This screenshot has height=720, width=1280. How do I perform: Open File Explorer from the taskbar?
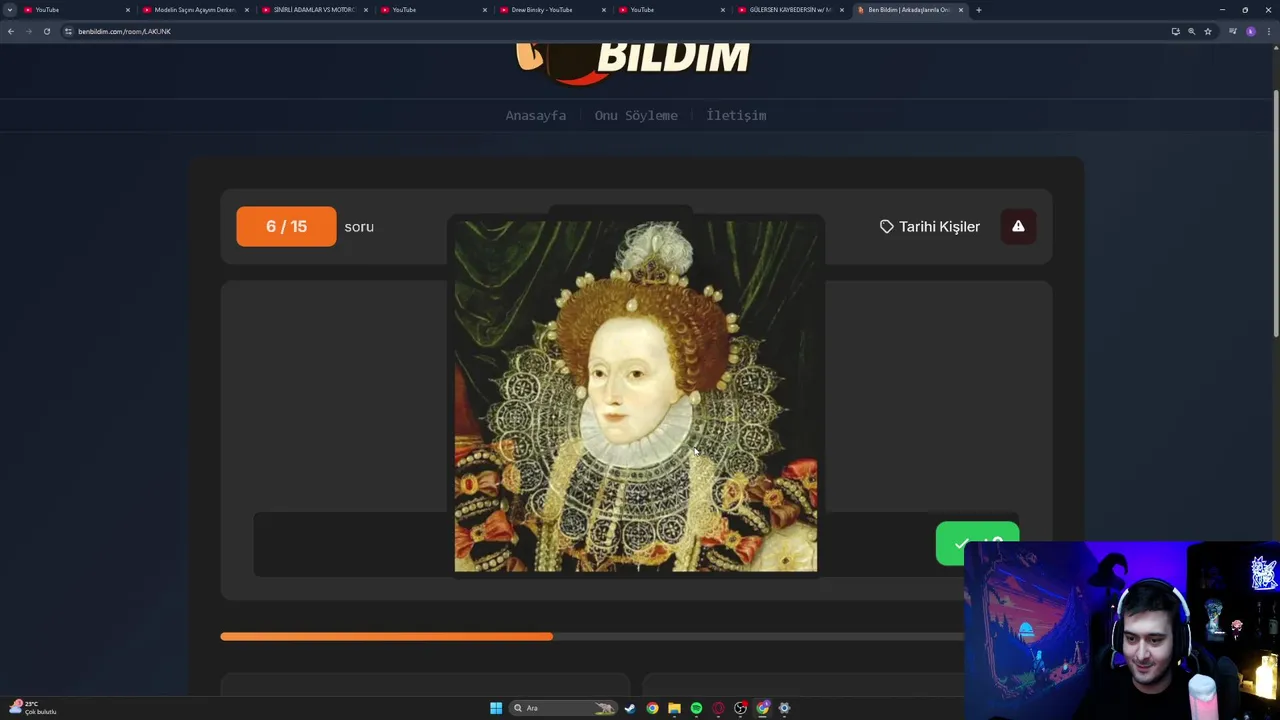pyautogui.click(x=674, y=708)
